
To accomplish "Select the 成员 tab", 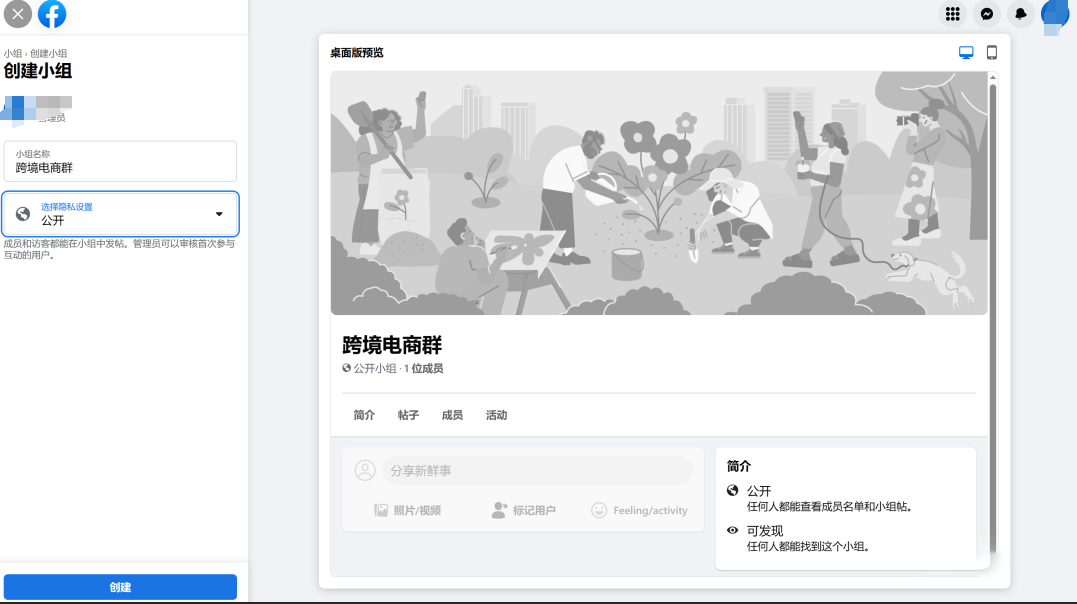I will click(452, 415).
